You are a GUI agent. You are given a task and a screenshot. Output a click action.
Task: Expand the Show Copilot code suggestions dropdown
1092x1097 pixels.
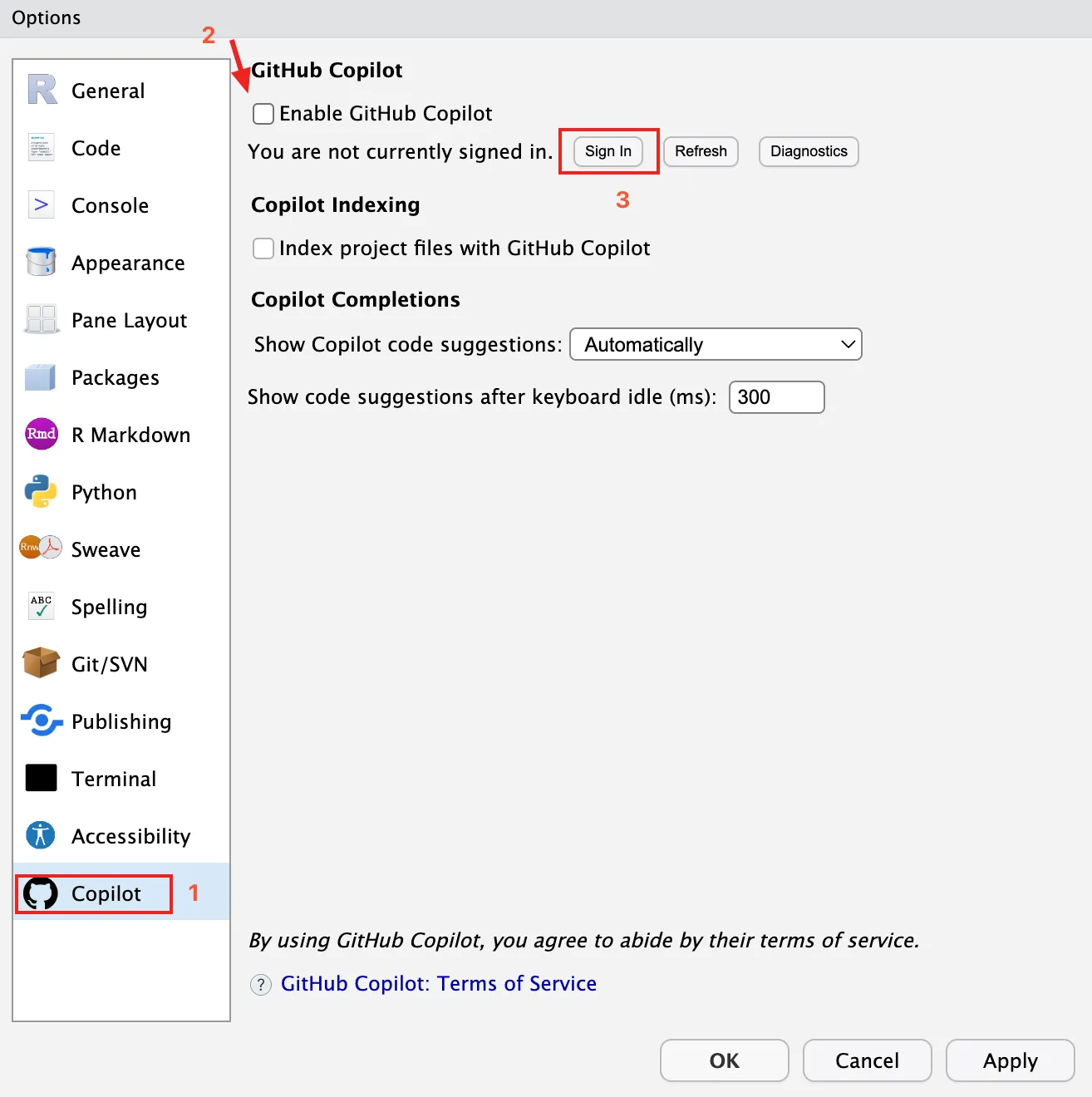click(716, 344)
